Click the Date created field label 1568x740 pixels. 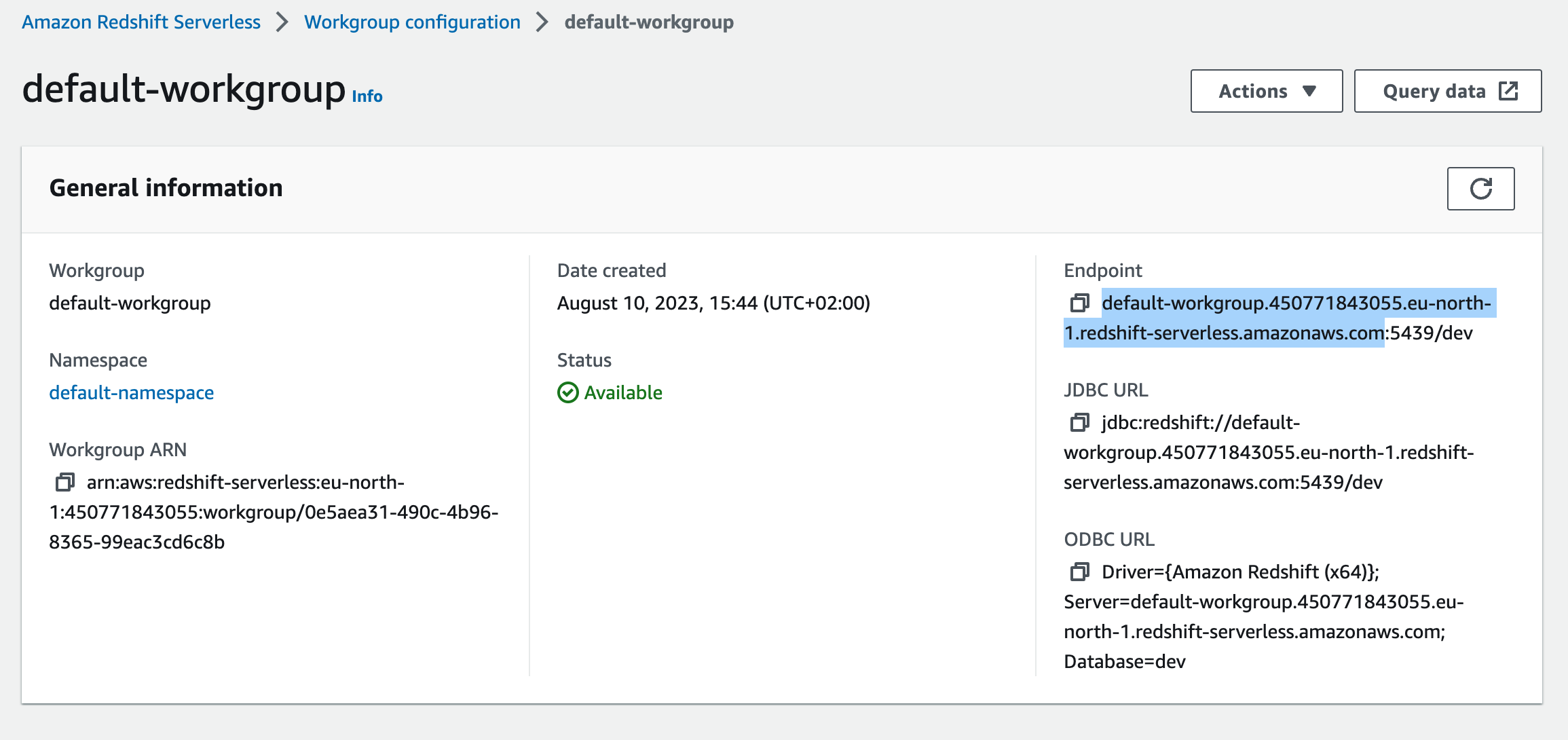(612, 270)
